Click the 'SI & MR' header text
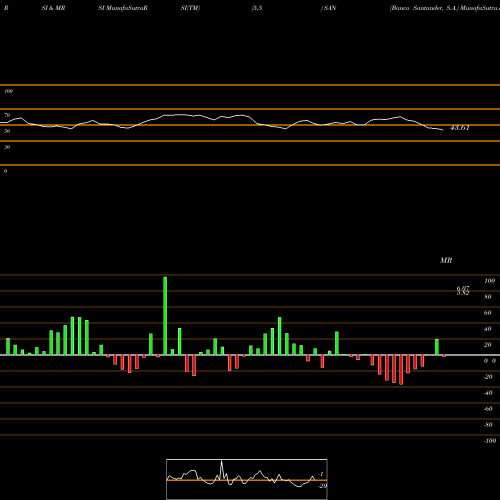 53,8
